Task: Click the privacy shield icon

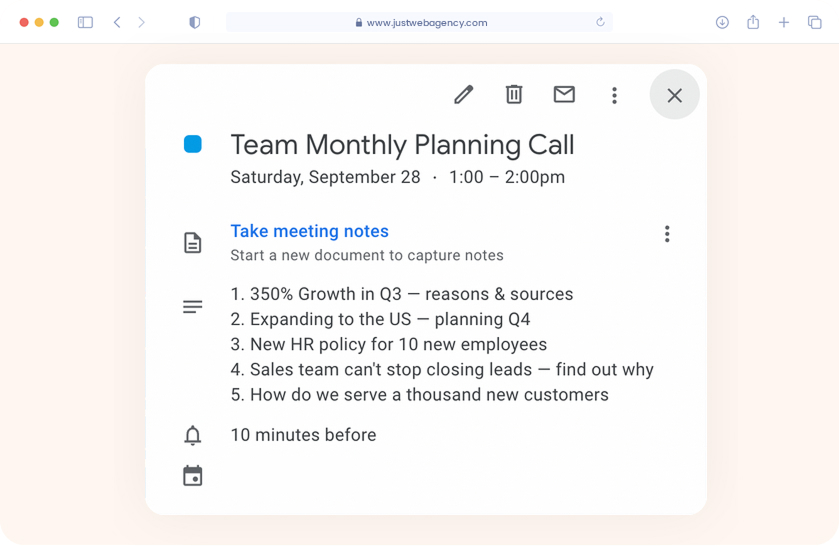Action: [x=194, y=22]
